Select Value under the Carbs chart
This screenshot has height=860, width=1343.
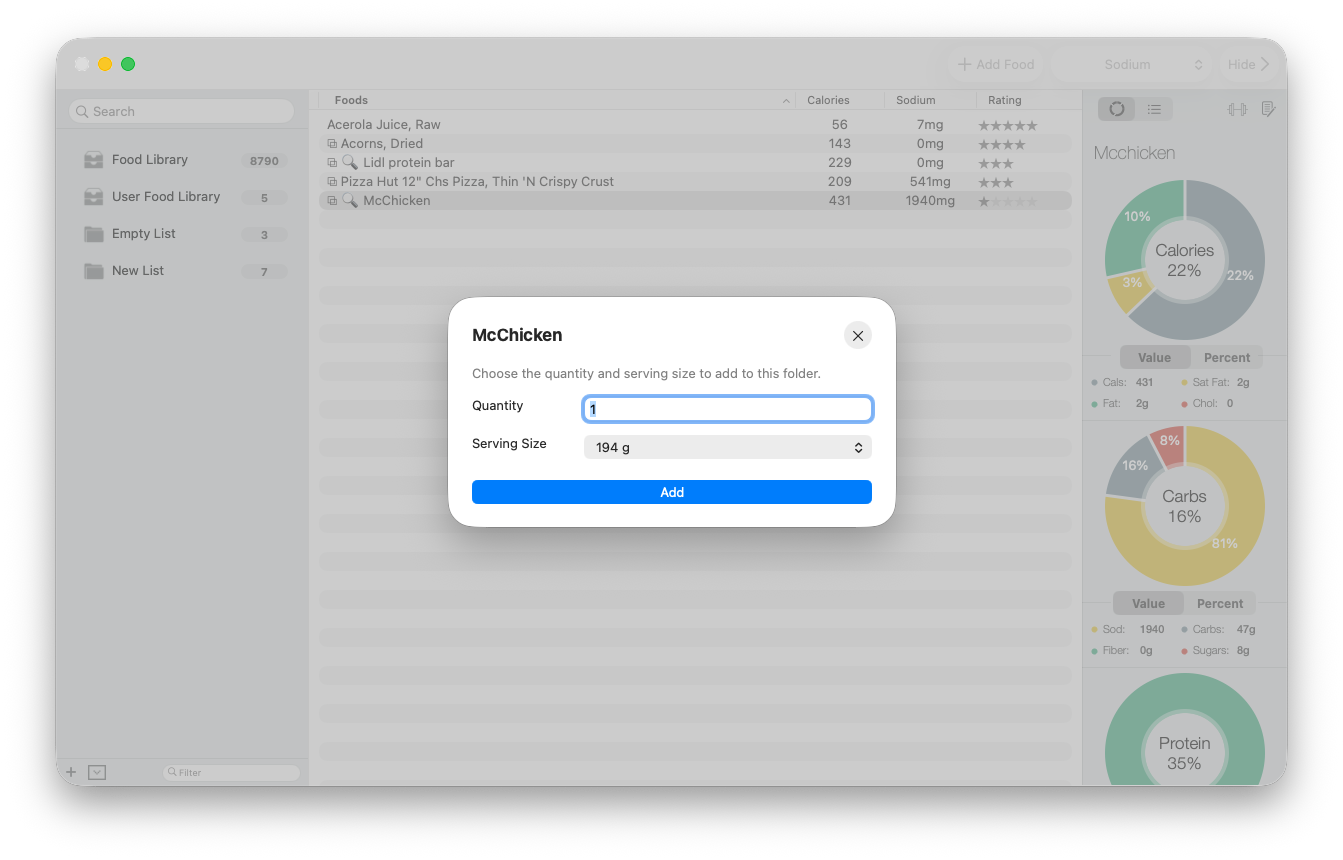click(1148, 604)
